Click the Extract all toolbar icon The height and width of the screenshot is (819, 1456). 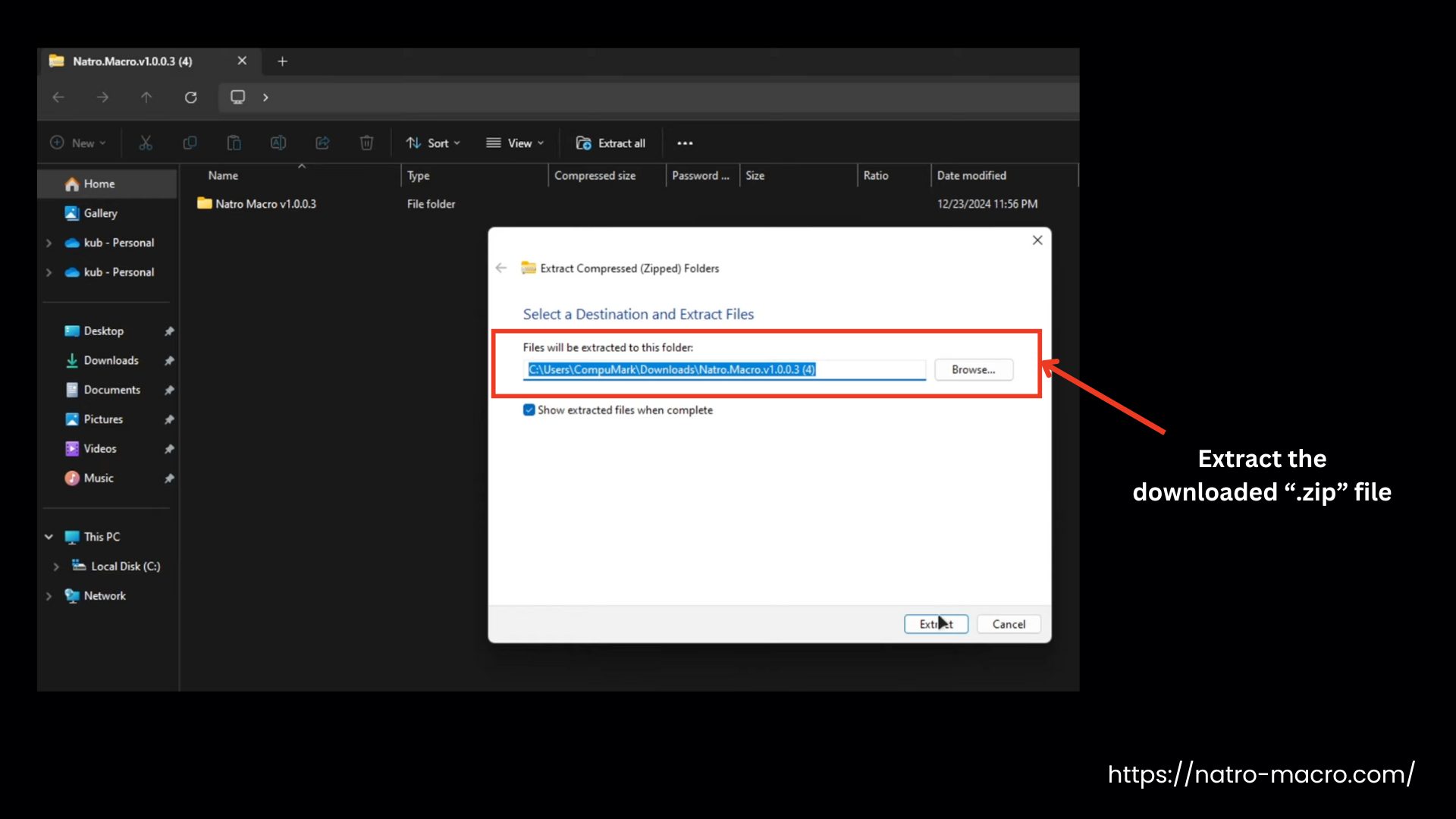pos(610,143)
